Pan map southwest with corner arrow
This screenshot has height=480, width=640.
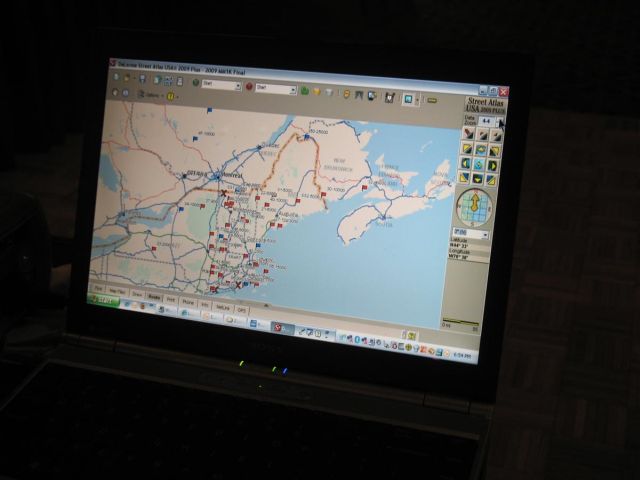click(x=464, y=178)
